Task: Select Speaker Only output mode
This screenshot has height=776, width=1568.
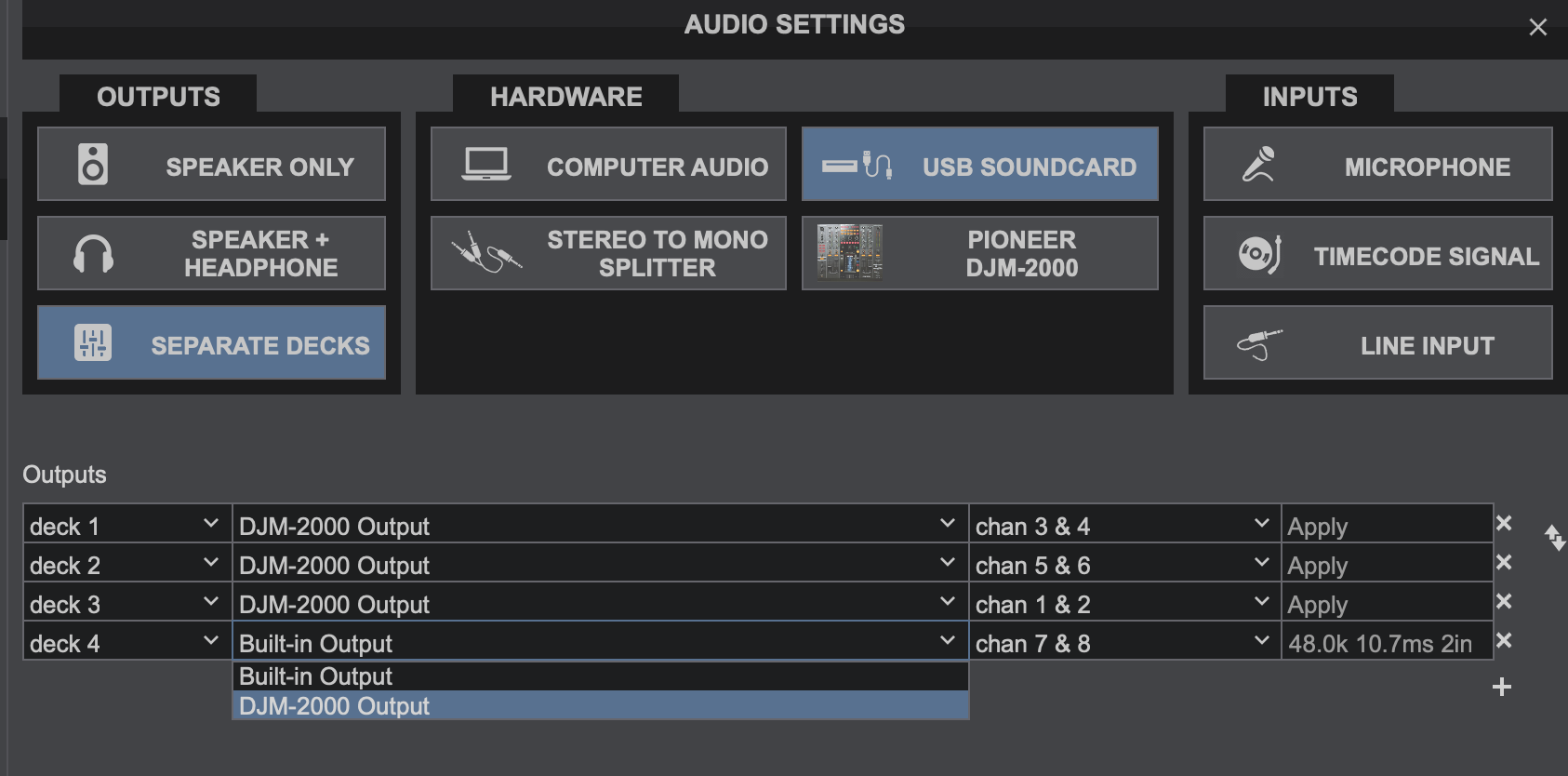Action: pyautogui.click(x=211, y=164)
